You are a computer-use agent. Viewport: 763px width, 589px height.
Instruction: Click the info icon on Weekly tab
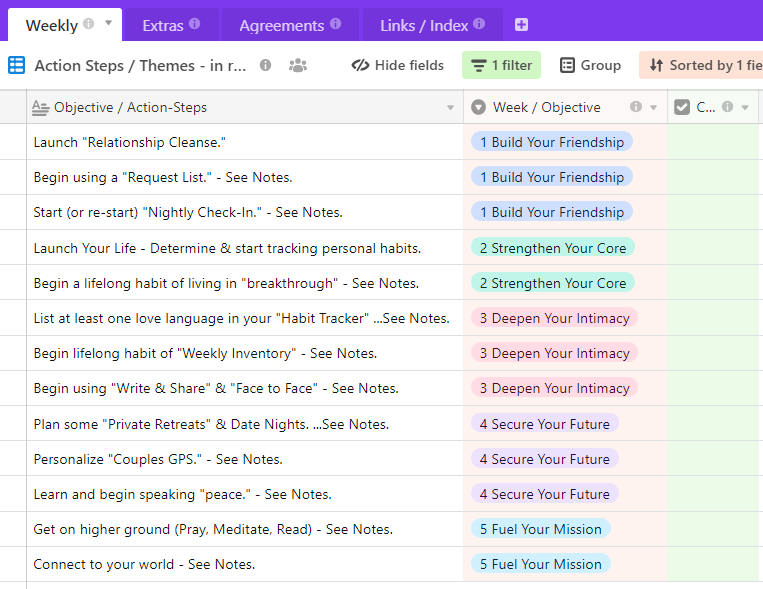pos(89,23)
